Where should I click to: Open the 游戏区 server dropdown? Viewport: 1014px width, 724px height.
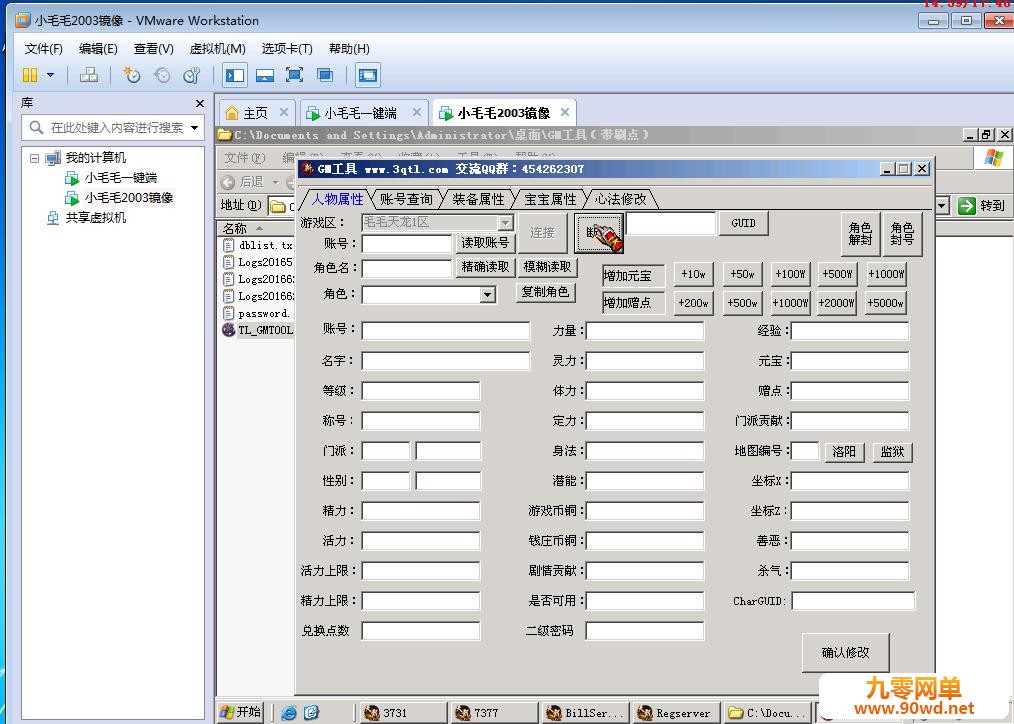pyautogui.click(x=506, y=222)
